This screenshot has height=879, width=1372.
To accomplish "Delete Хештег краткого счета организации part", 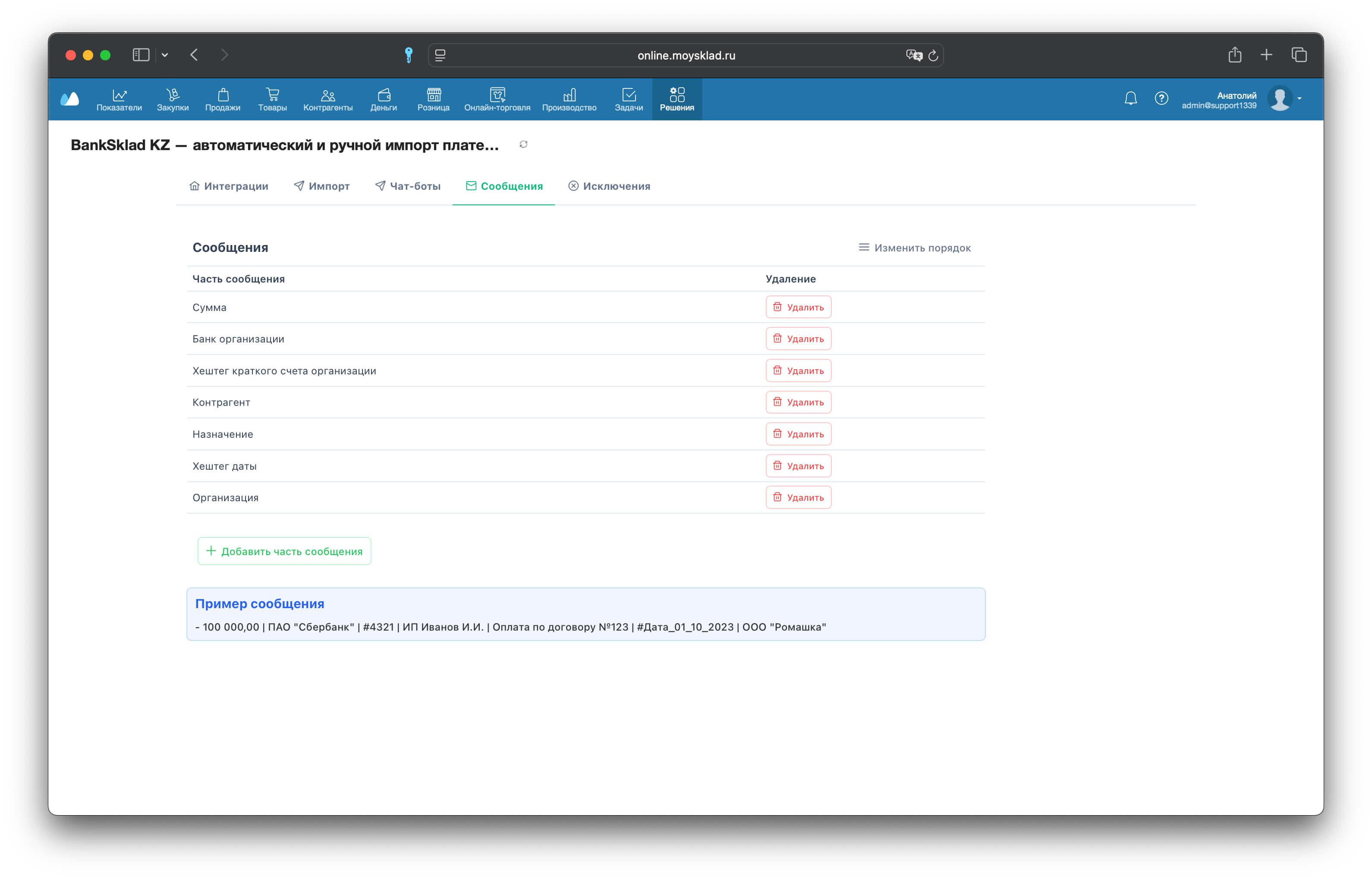I will pos(798,371).
